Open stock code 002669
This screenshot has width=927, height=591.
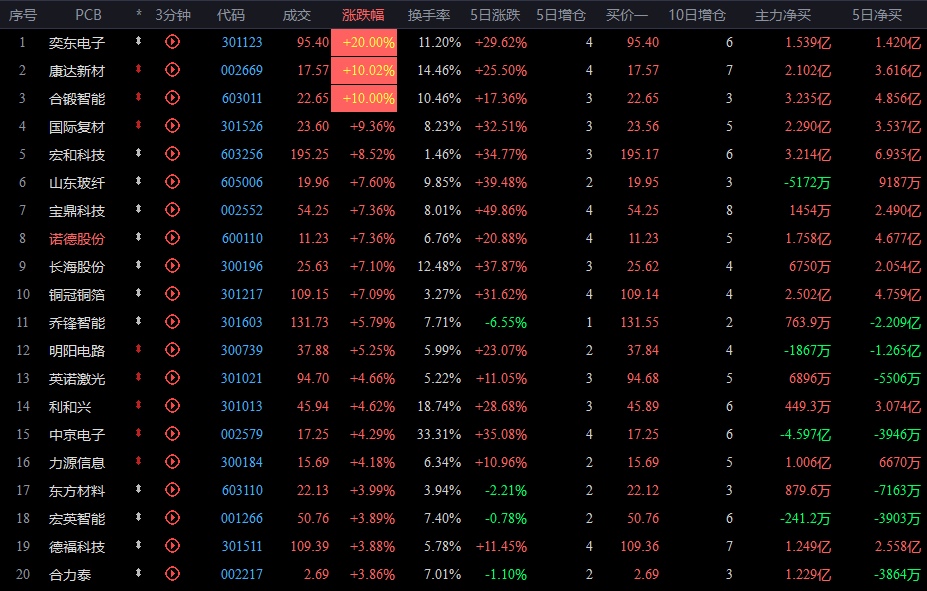[x=242, y=70]
